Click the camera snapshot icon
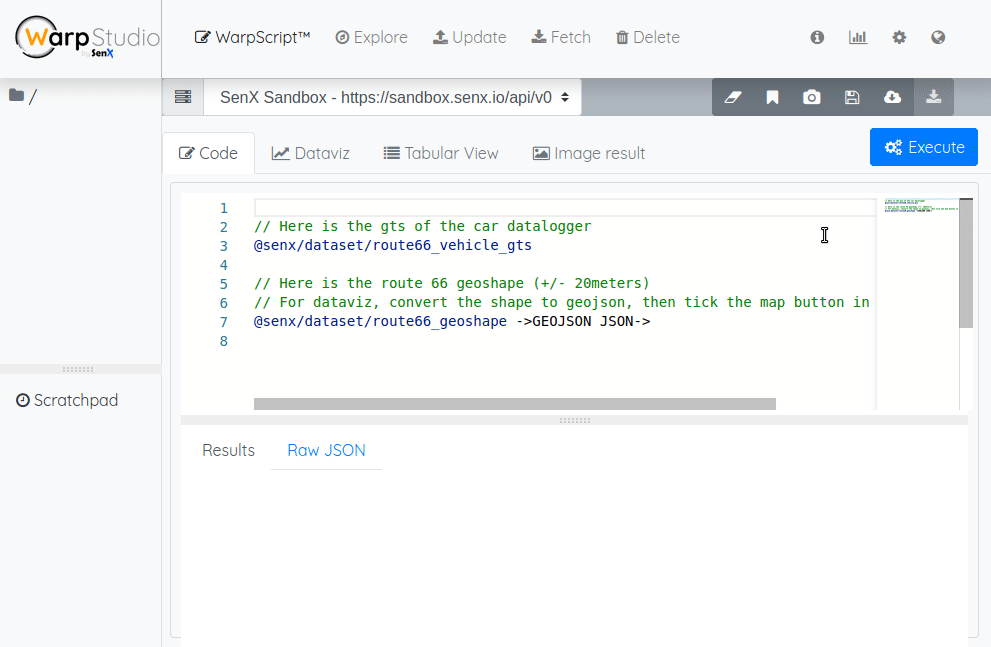 [x=812, y=97]
